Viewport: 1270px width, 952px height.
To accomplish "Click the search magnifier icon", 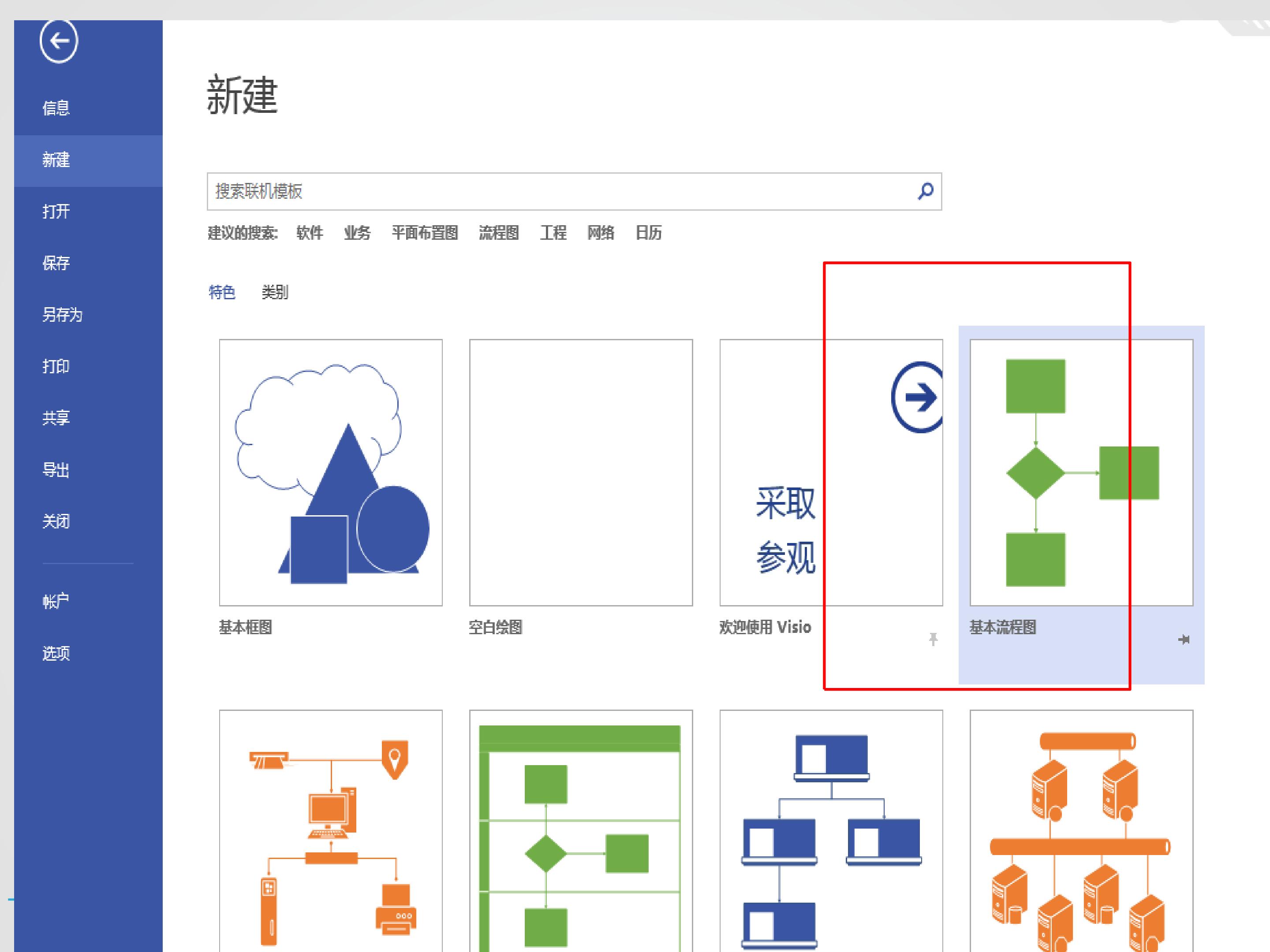I will pos(925,191).
